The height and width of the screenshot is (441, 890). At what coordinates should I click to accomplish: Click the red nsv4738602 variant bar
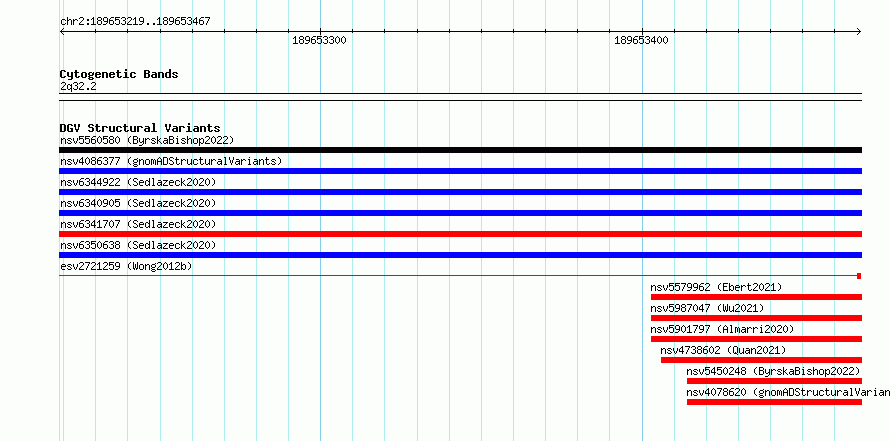[x=761, y=360]
